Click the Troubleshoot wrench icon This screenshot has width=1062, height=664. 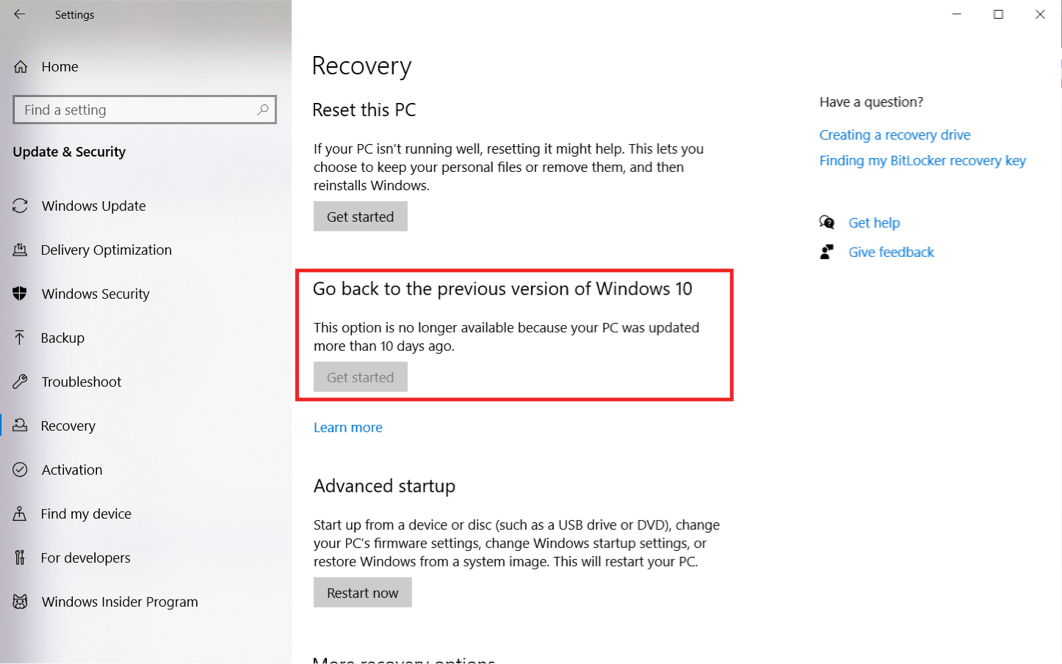coord(20,382)
